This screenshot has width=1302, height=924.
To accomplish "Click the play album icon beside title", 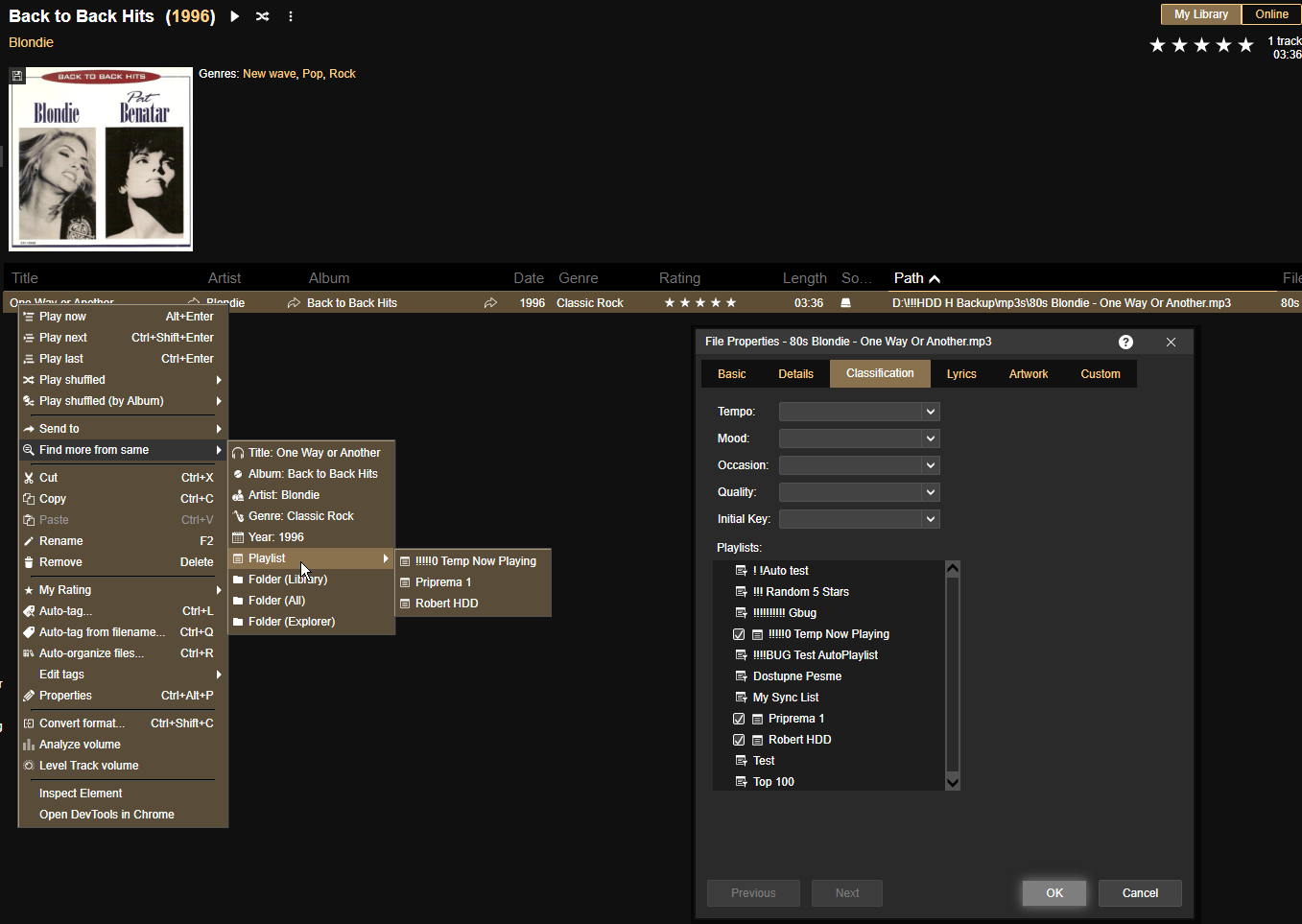I will coord(235,16).
